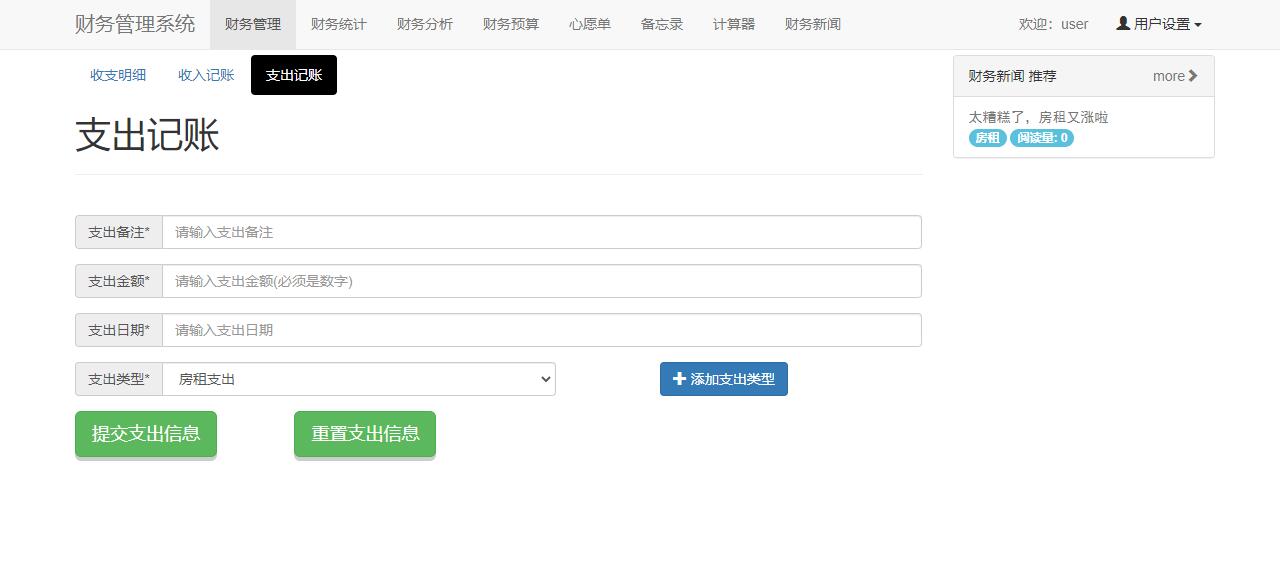Viewport: 1280px width, 576px height.
Task: Open the 支出类型 expense type dropdown
Action: 360,379
